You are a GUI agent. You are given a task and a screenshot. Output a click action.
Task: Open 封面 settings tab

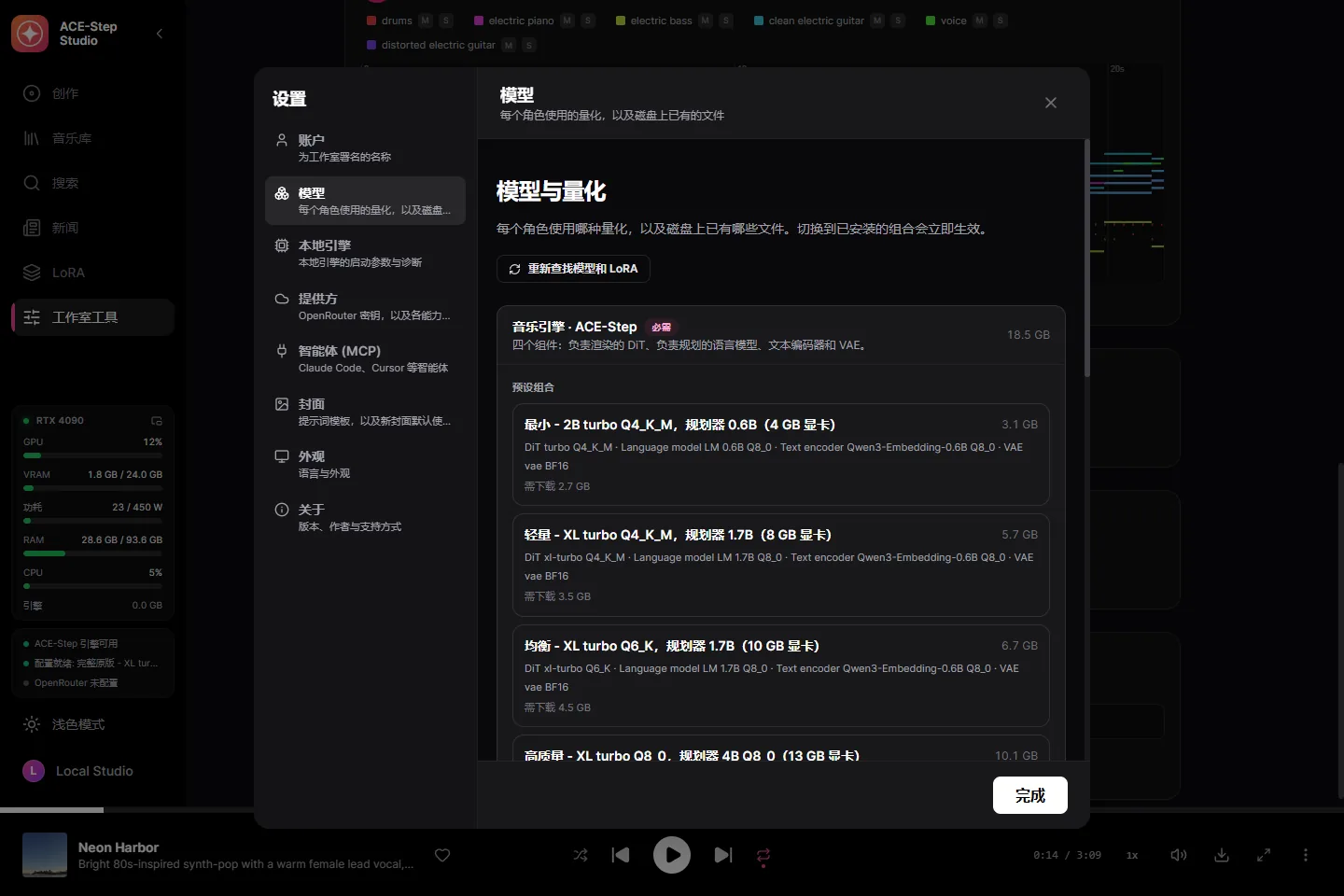pyautogui.click(x=365, y=412)
